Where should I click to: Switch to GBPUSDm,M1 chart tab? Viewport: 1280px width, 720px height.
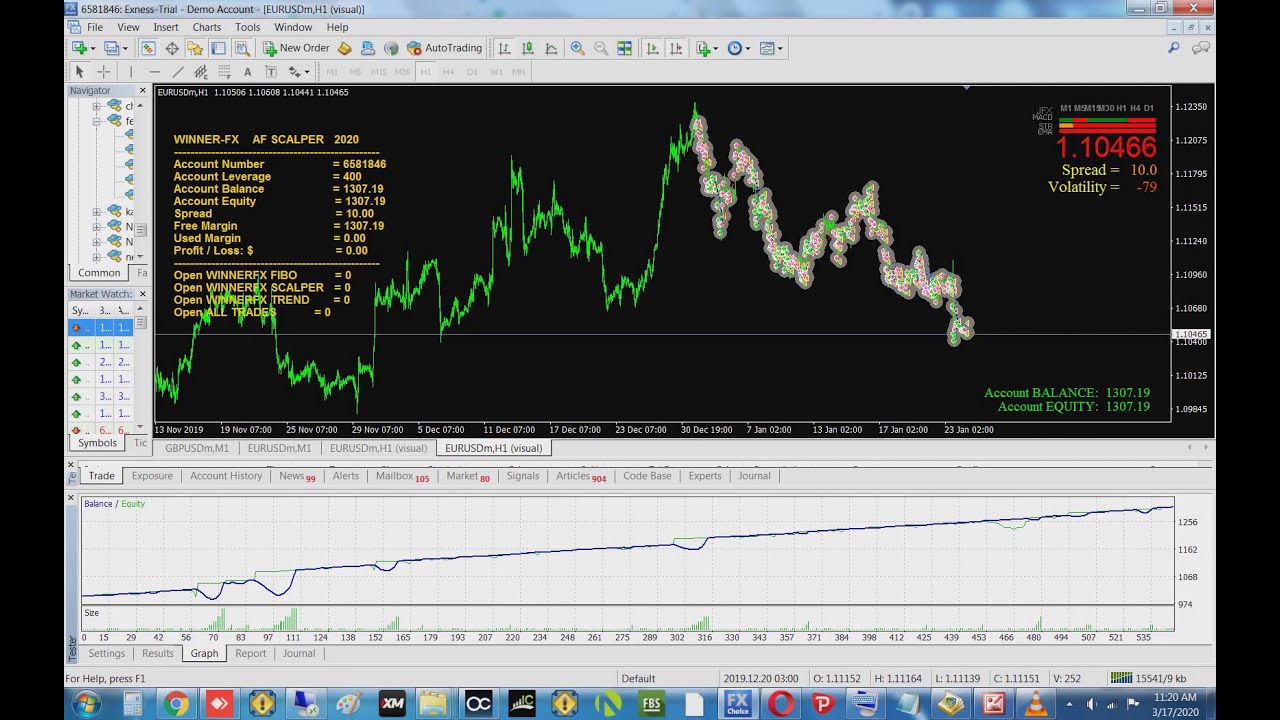coord(197,448)
